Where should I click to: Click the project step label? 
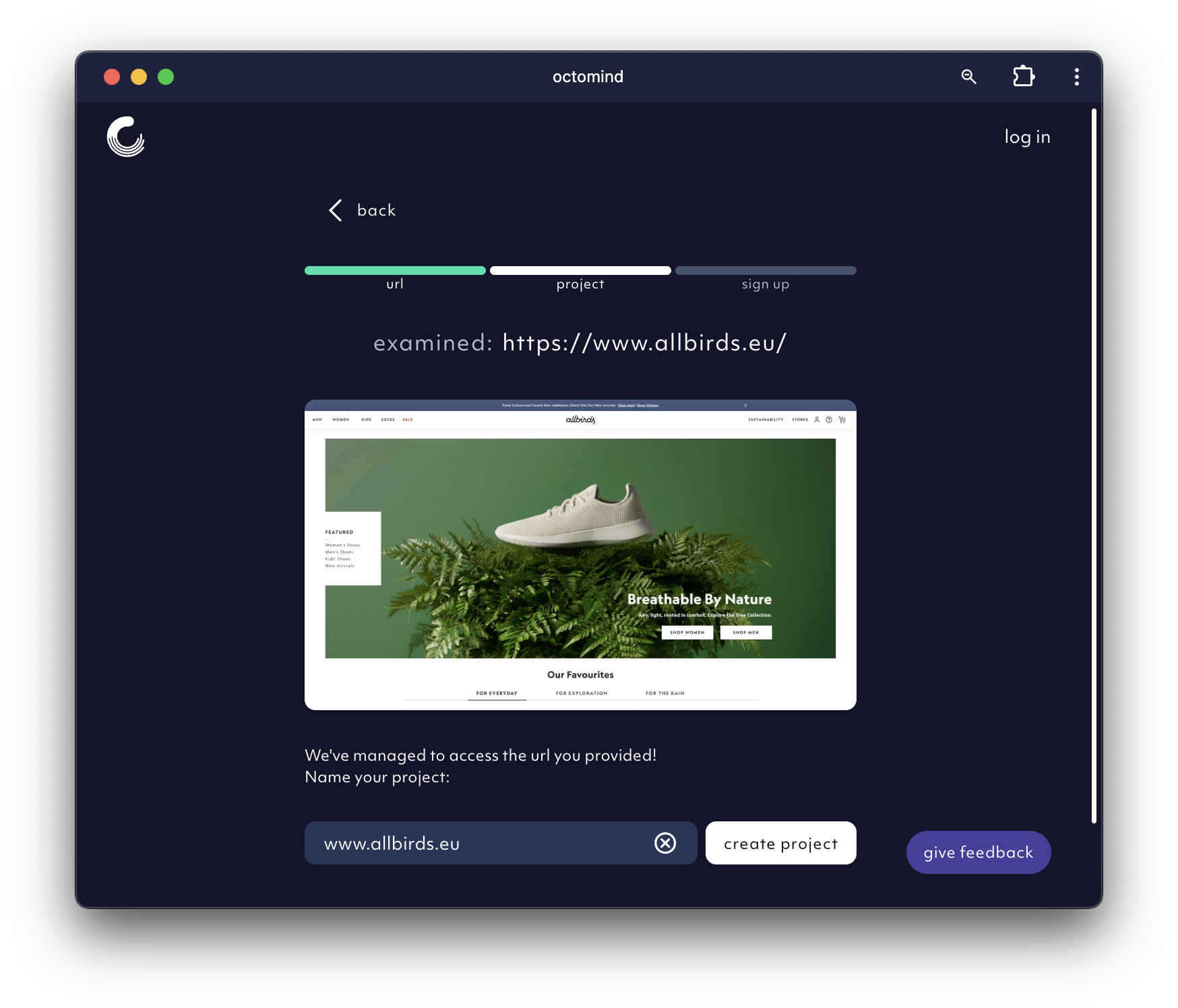(580, 284)
